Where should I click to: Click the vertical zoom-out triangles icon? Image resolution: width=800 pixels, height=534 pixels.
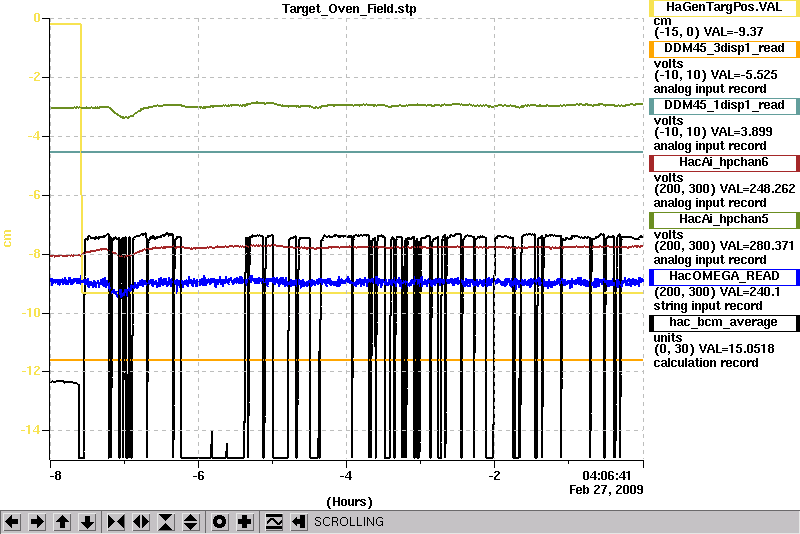click(x=191, y=522)
